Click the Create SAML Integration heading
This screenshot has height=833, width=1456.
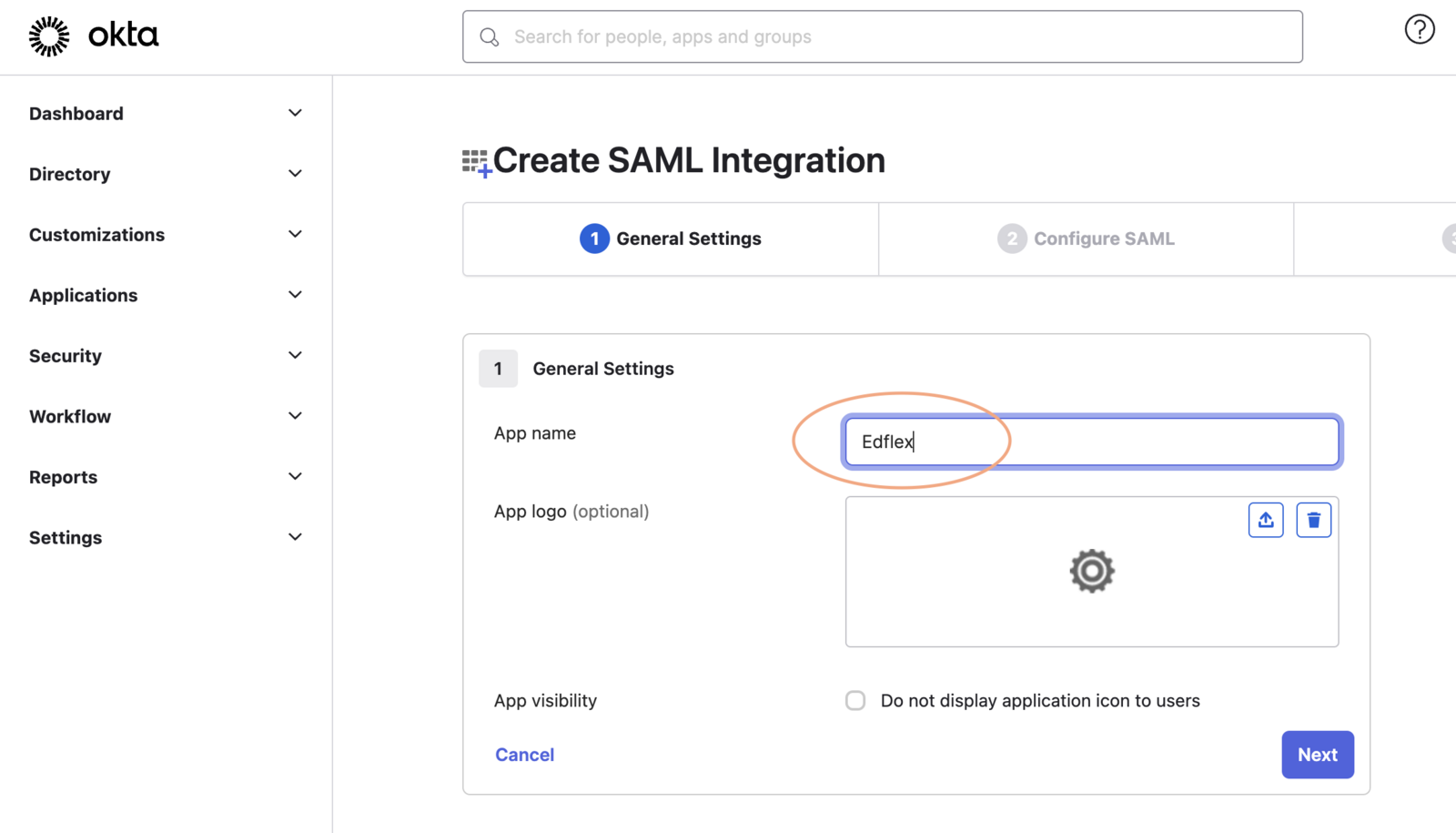(689, 160)
